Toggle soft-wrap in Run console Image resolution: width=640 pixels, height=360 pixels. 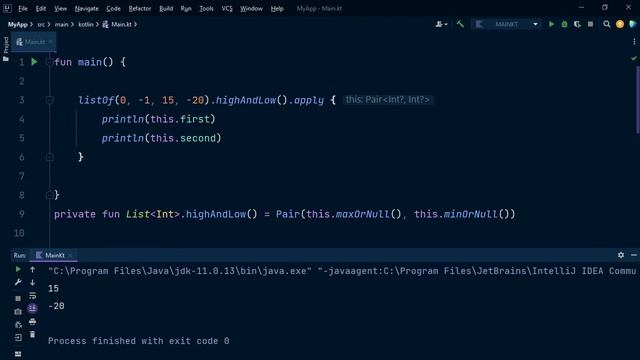click(32, 296)
